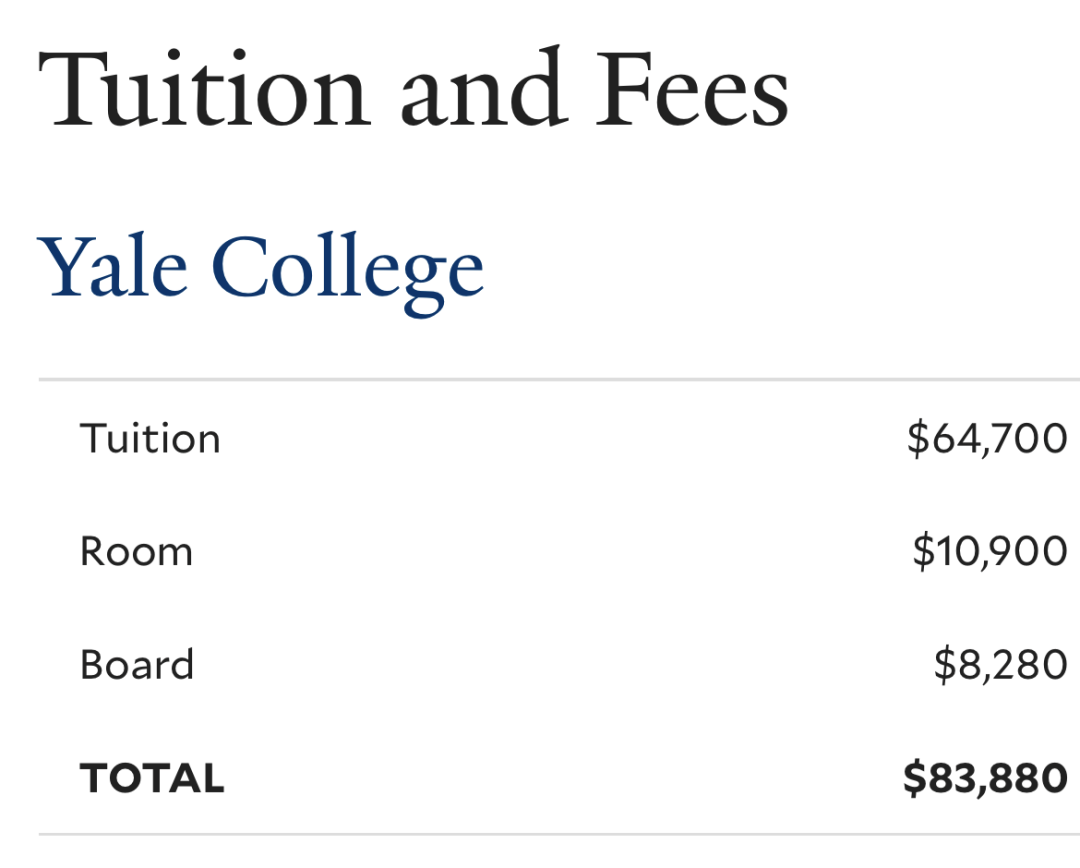This screenshot has width=1080, height=868.
Task: Select the bold TOTAL label
Action: (152, 778)
